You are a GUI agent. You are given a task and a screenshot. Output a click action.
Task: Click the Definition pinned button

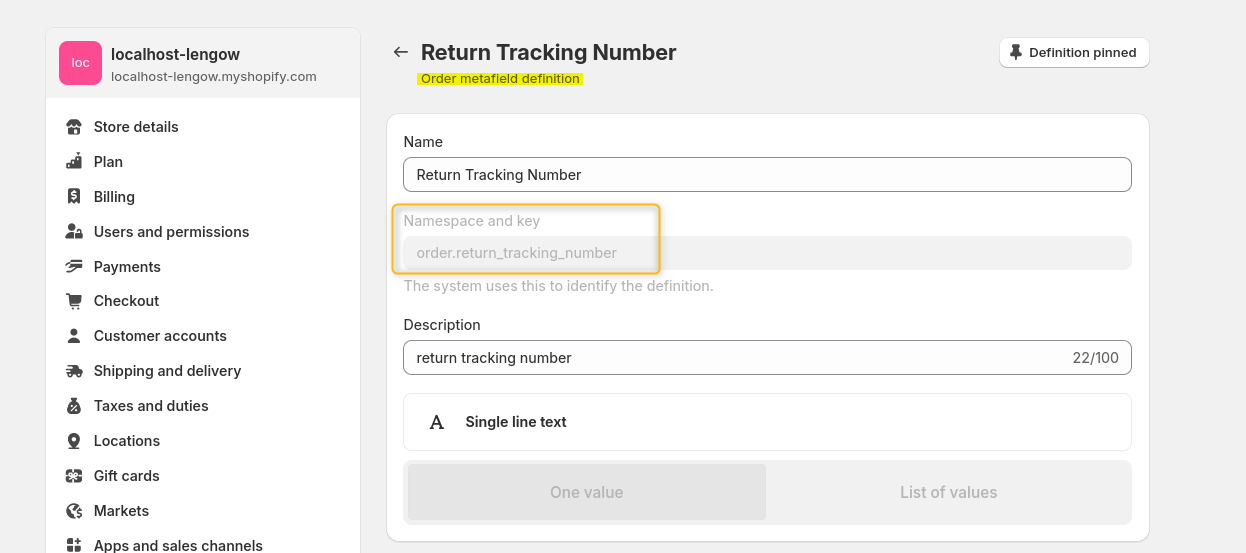point(1074,53)
